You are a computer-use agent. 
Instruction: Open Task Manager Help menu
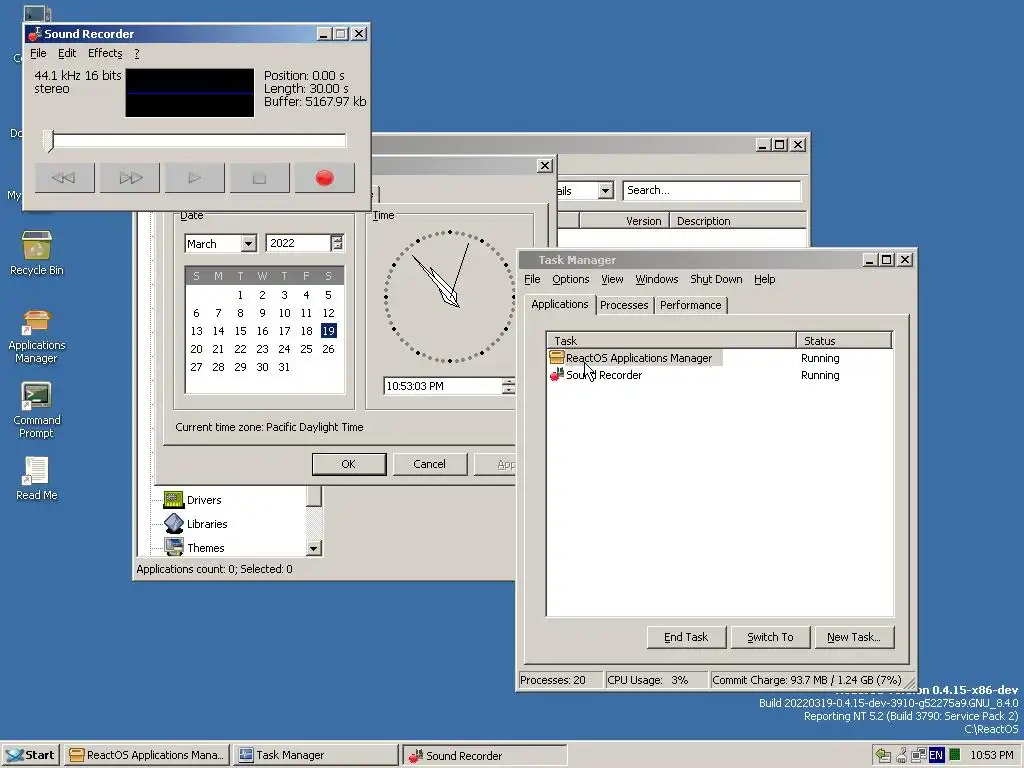(x=765, y=280)
